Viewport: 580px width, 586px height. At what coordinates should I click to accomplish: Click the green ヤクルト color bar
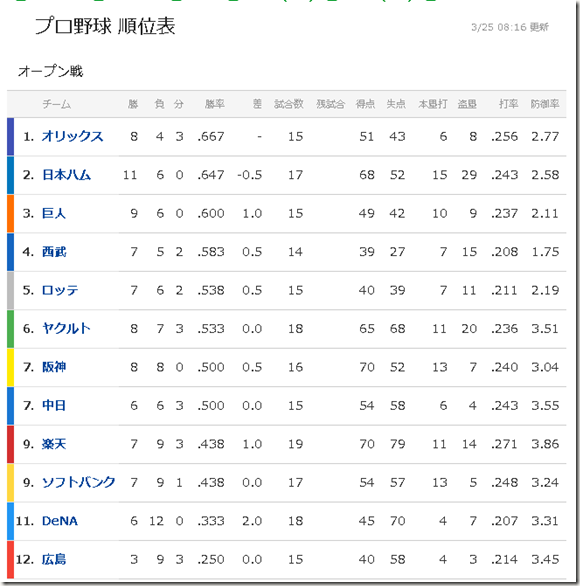pos(10,329)
